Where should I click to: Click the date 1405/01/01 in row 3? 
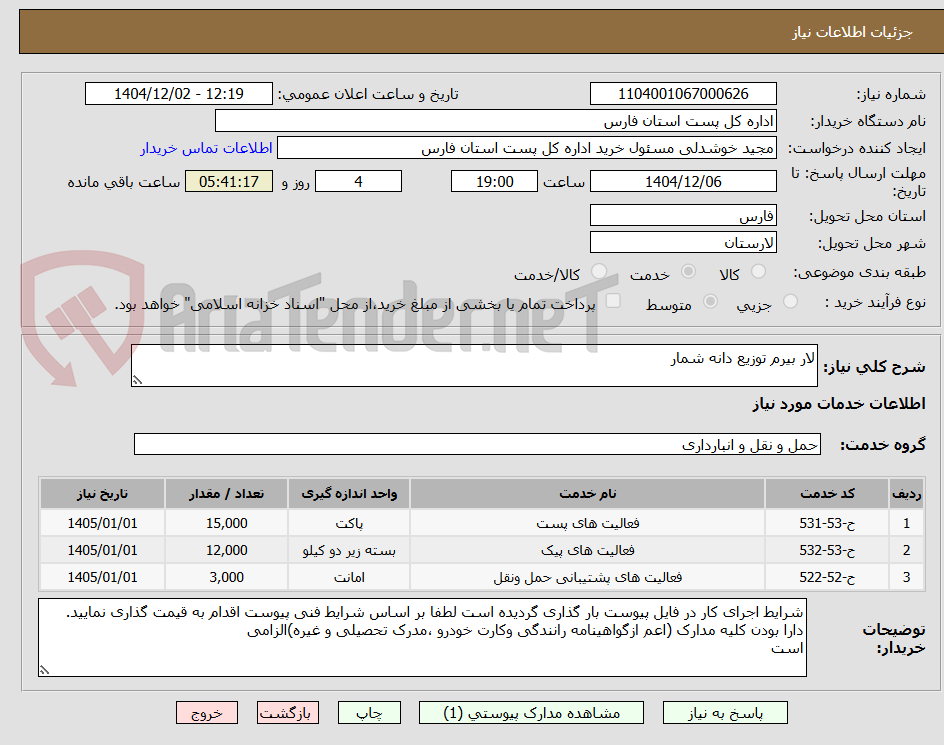pos(102,578)
